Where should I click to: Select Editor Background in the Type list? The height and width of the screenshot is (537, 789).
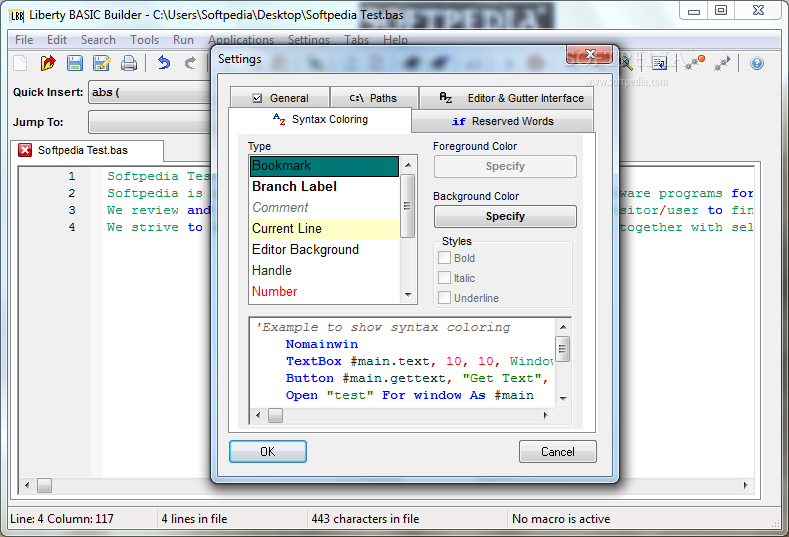[324, 250]
